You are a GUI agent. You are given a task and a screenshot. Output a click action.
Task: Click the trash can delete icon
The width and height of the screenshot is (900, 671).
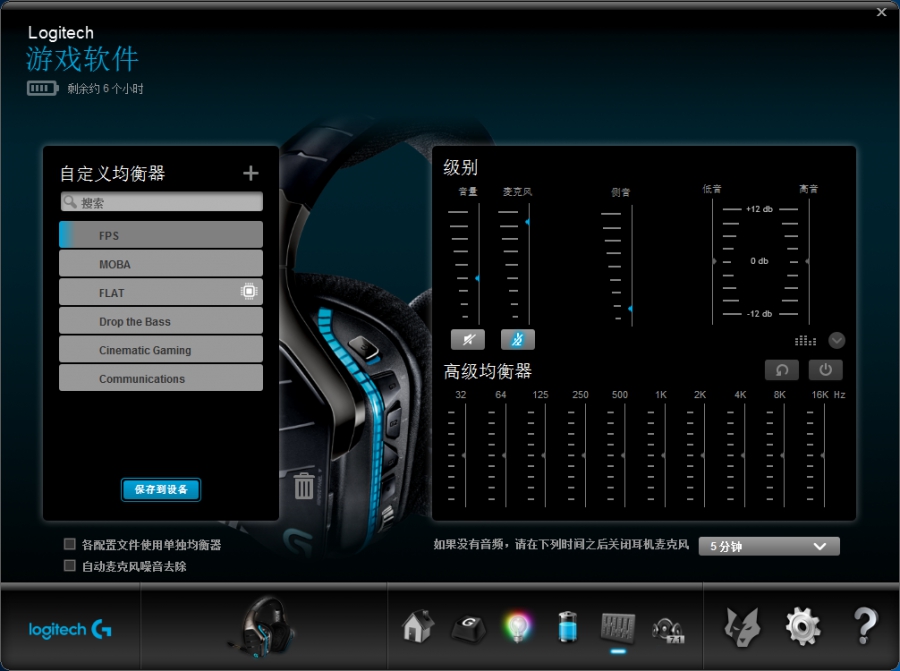(304, 487)
